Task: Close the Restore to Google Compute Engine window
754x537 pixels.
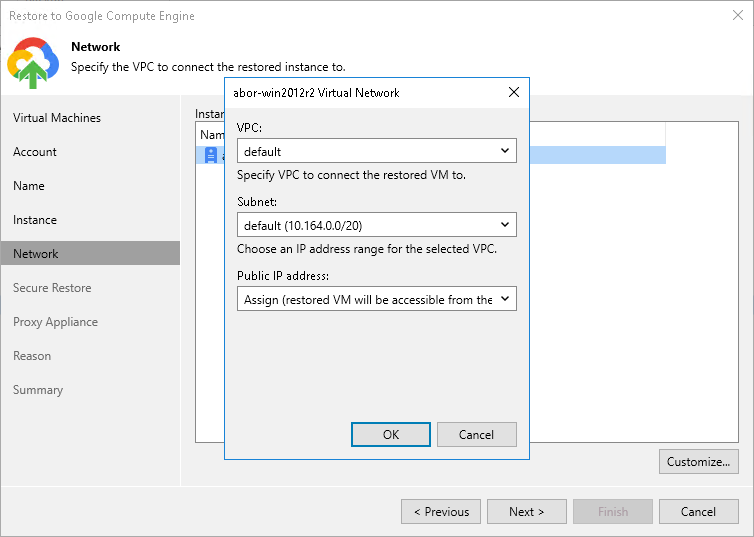Action: tap(738, 15)
